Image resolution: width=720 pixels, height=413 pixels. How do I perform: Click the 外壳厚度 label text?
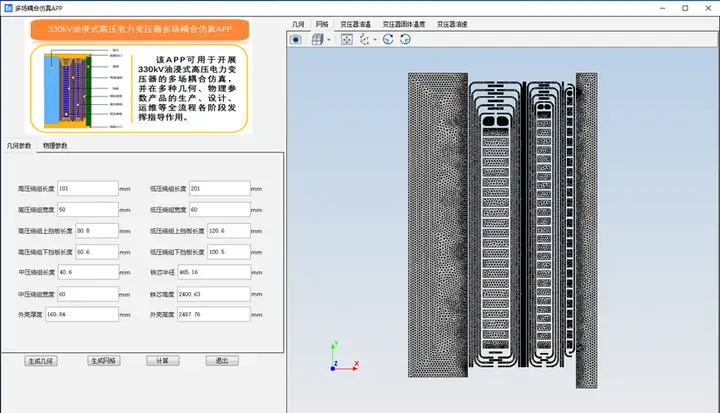(x=30, y=315)
